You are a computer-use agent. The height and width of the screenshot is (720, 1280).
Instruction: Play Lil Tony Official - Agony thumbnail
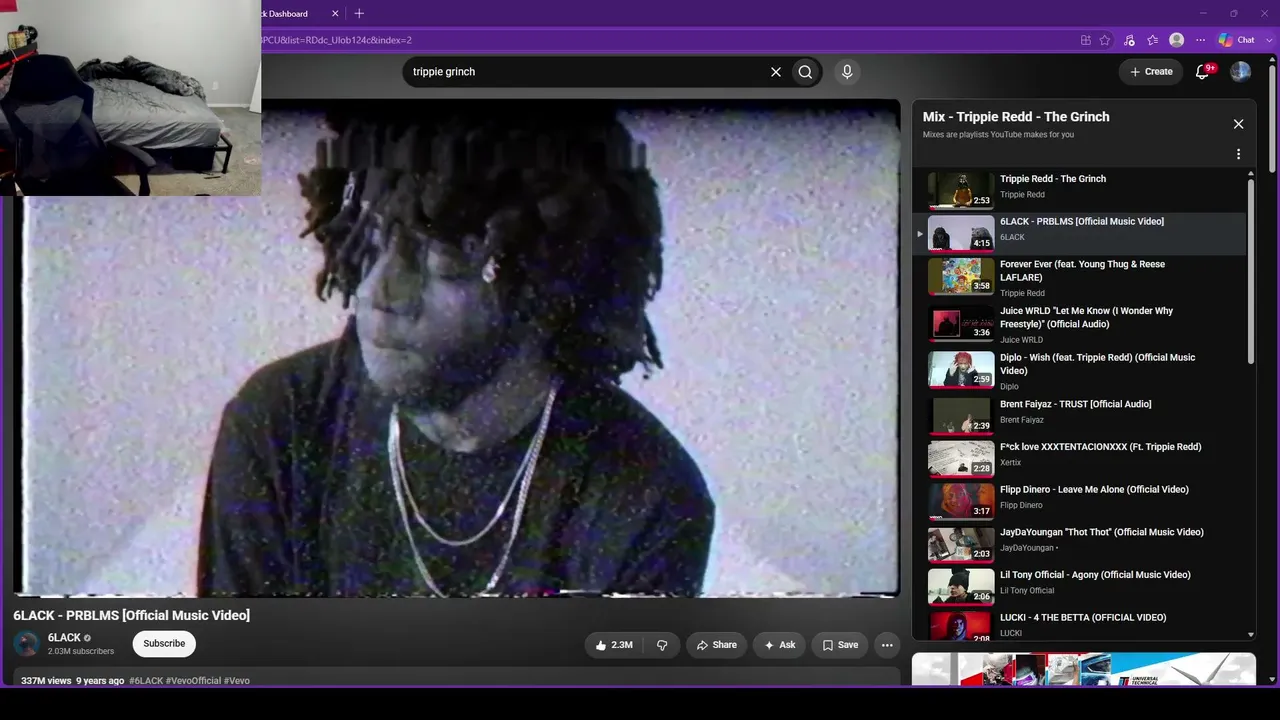point(961,588)
